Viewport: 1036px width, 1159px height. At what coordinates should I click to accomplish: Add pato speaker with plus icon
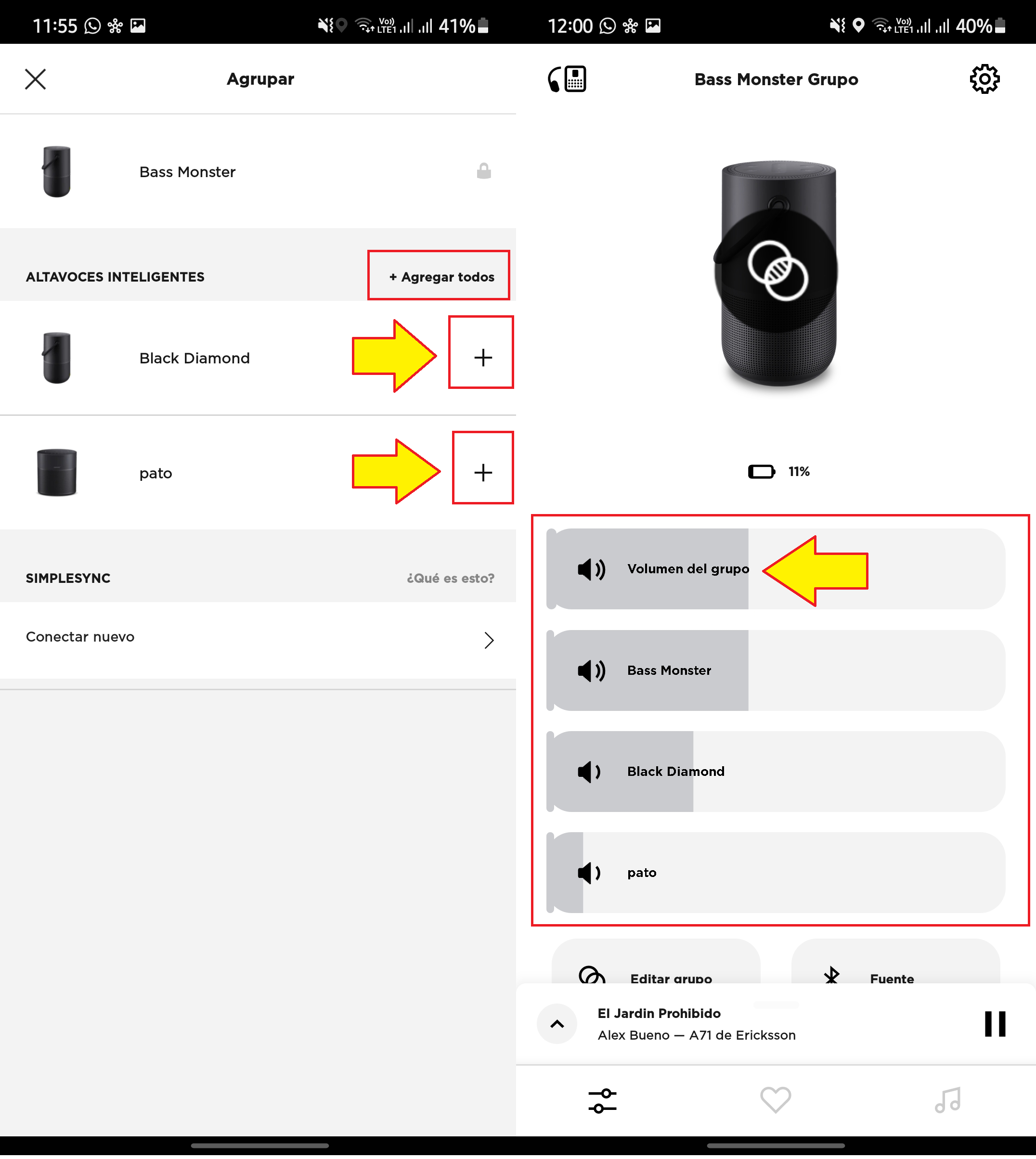tap(483, 472)
